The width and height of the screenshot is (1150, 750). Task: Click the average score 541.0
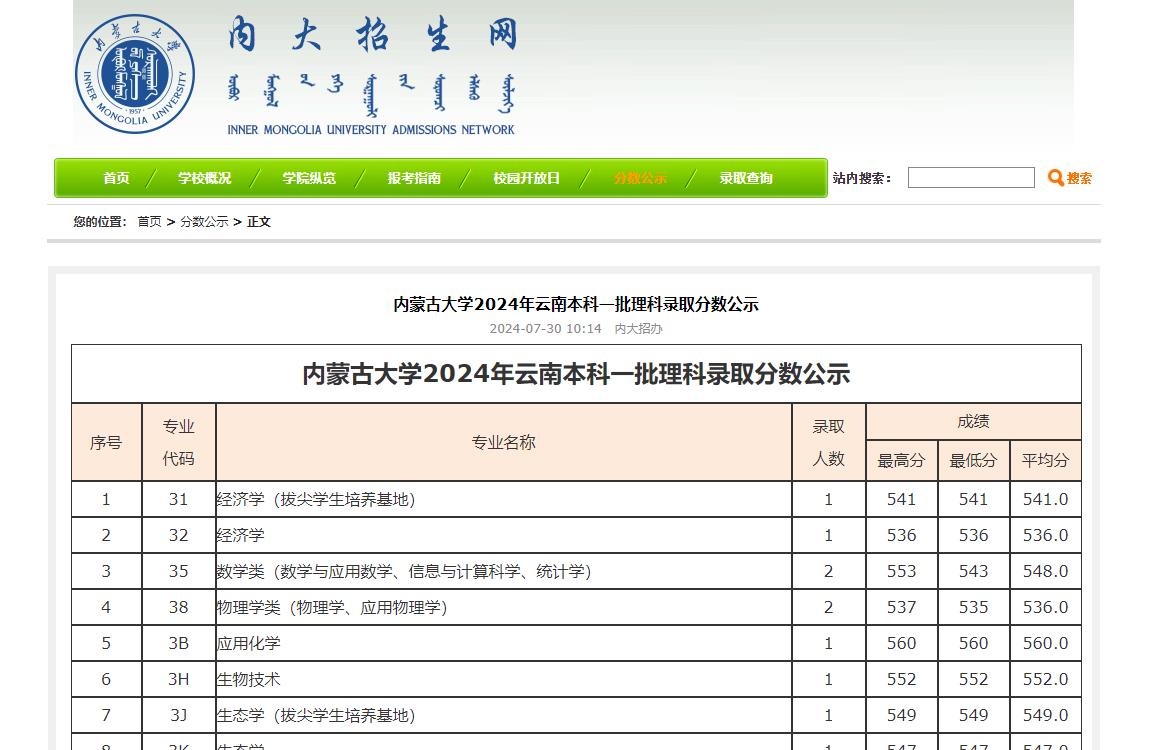pos(1045,499)
